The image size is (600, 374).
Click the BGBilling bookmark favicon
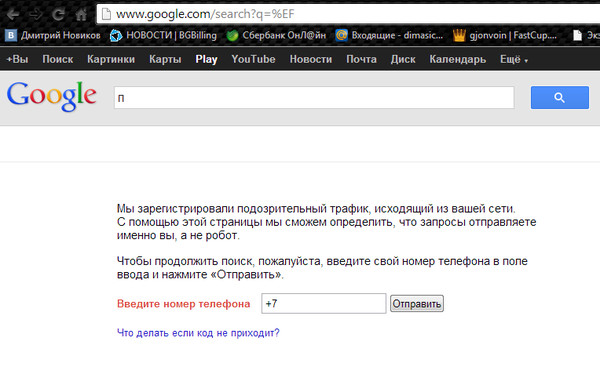(116, 35)
